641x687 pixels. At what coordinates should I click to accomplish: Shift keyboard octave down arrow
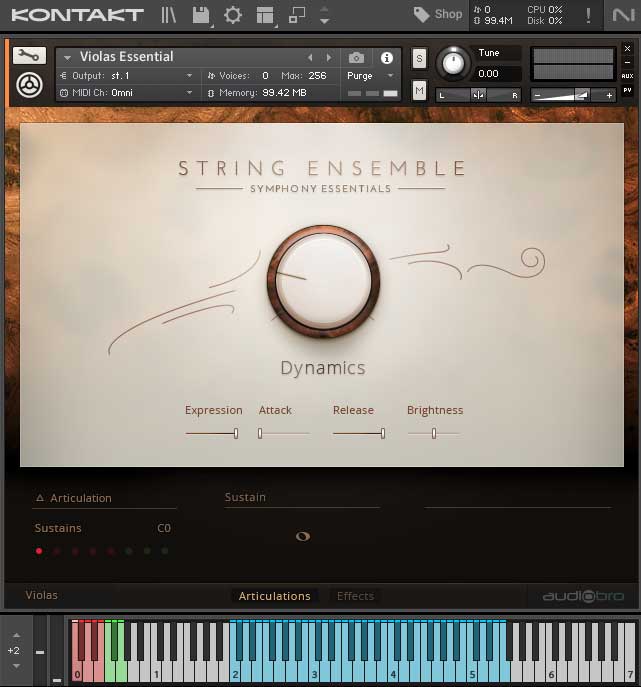click(16, 666)
